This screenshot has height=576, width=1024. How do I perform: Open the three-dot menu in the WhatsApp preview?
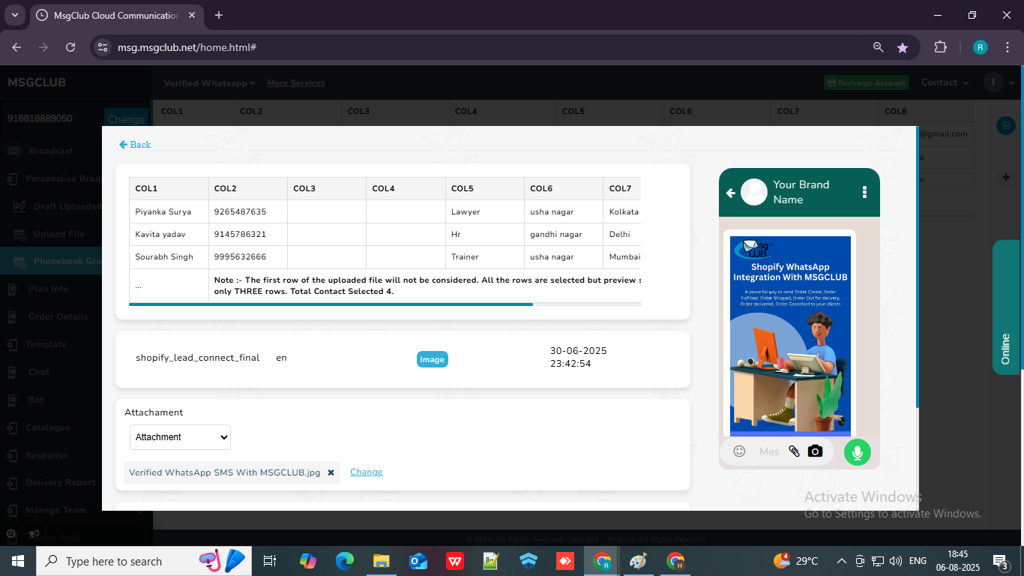(865, 192)
